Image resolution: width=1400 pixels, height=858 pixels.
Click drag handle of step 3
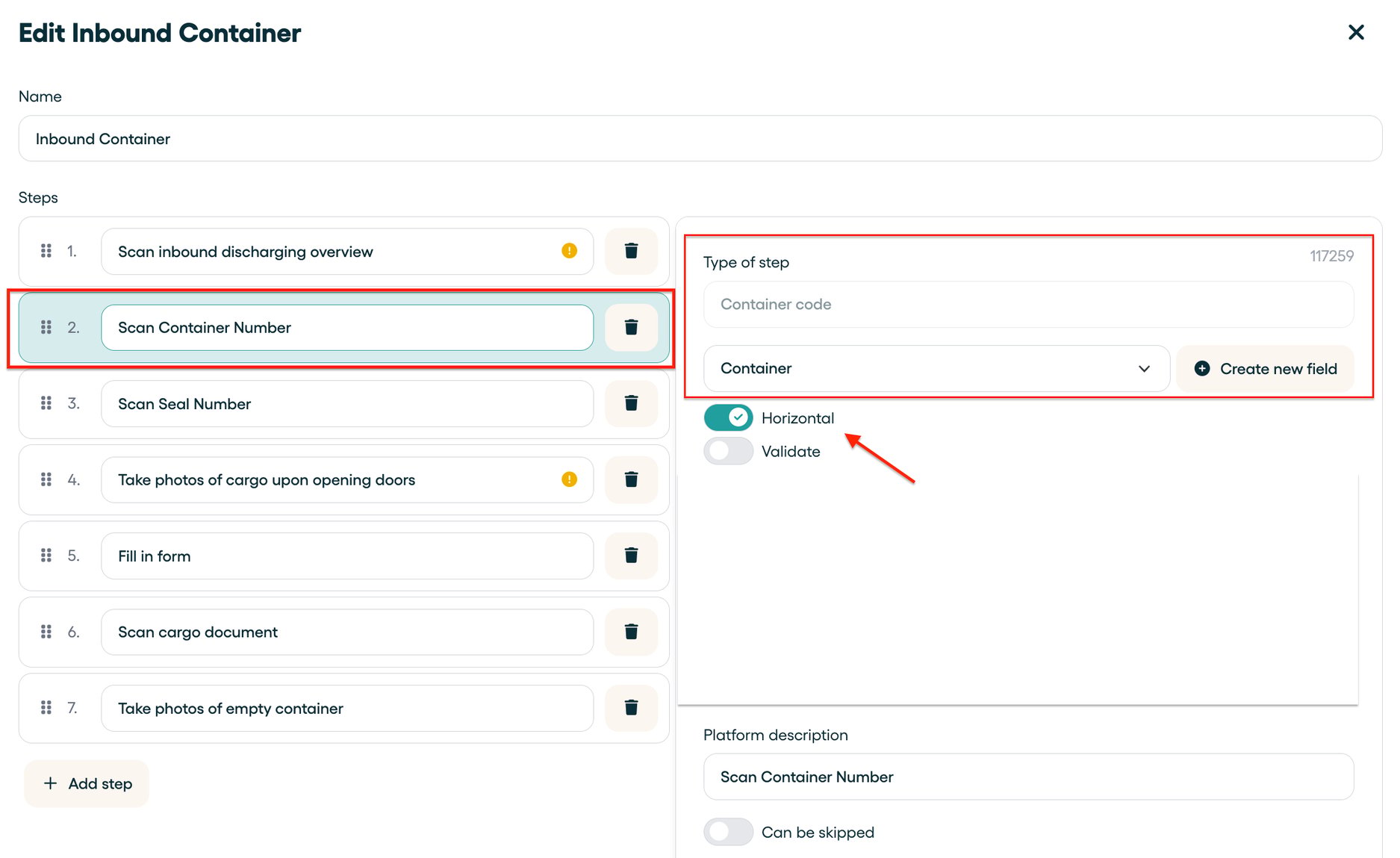click(46, 403)
